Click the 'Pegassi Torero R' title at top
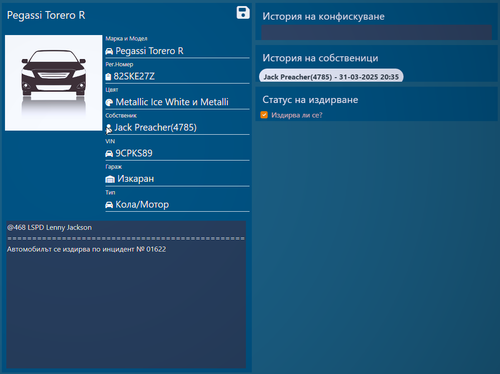Image resolution: width=500 pixels, height=374 pixels. 46,15
